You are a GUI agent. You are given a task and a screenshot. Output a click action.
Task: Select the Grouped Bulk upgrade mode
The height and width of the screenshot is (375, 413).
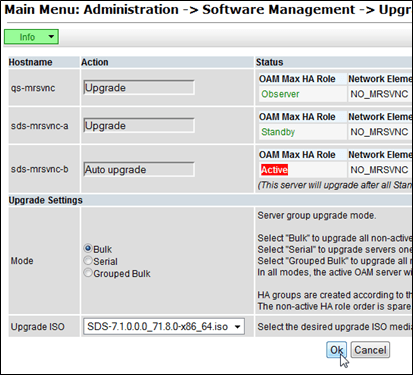click(x=88, y=273)
